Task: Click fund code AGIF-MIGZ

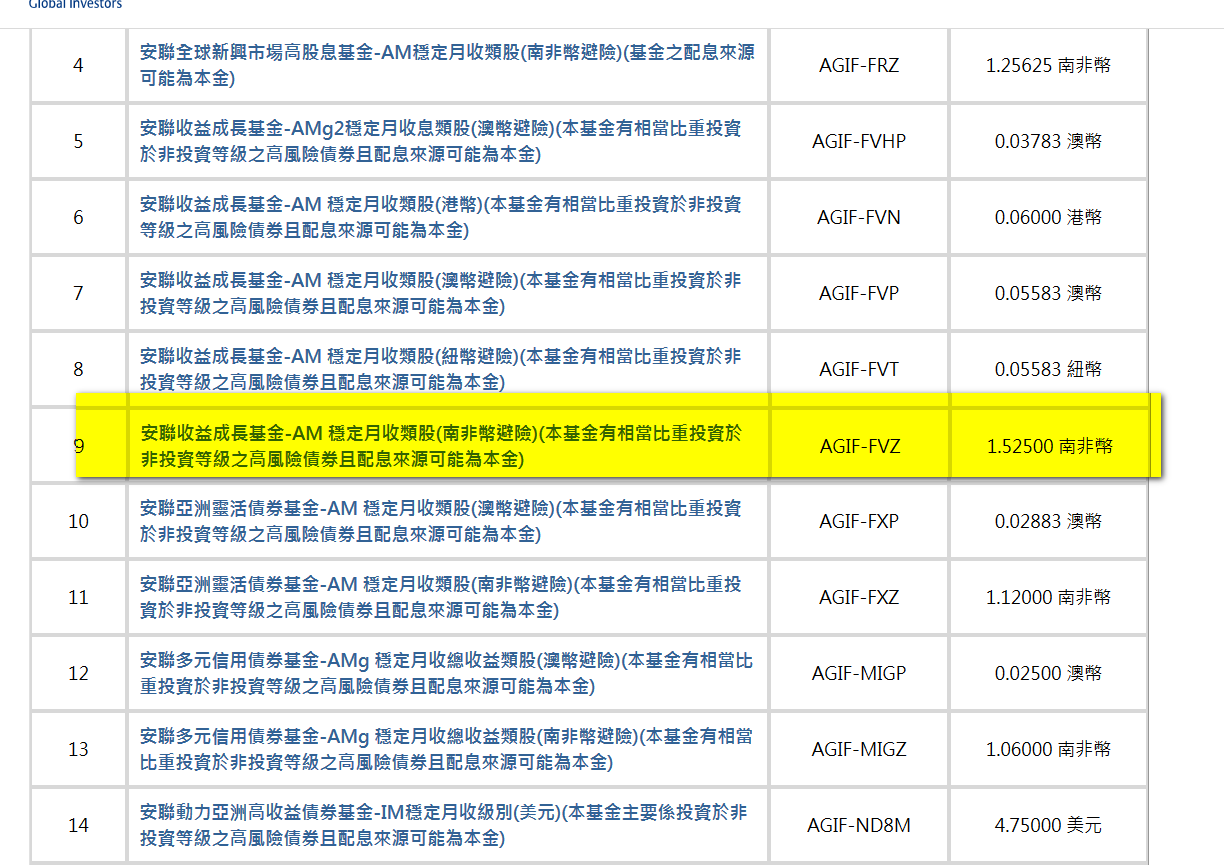Action: tap(857, 749)
